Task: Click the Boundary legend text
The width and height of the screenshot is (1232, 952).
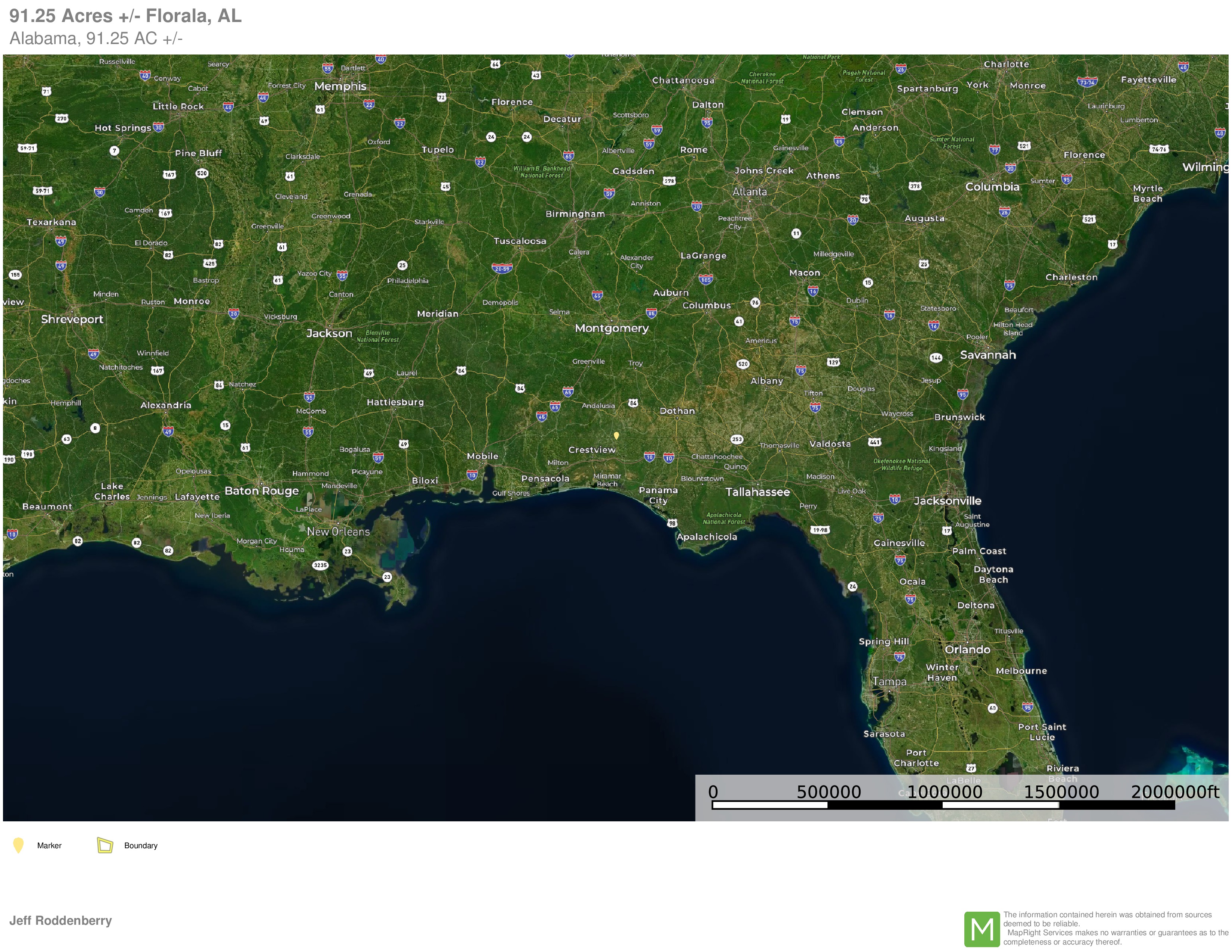Action: [x=140, y=845]
